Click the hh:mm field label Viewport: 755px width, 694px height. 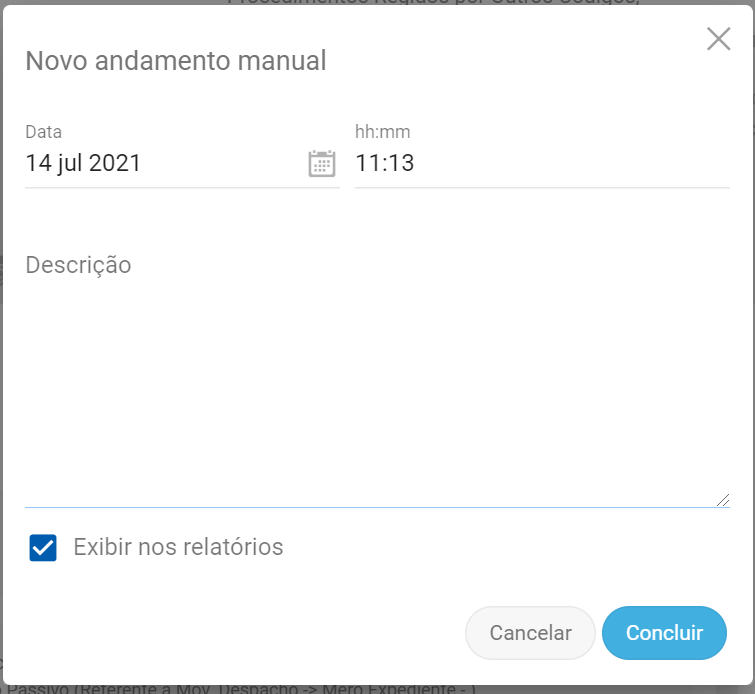[383, 132]
